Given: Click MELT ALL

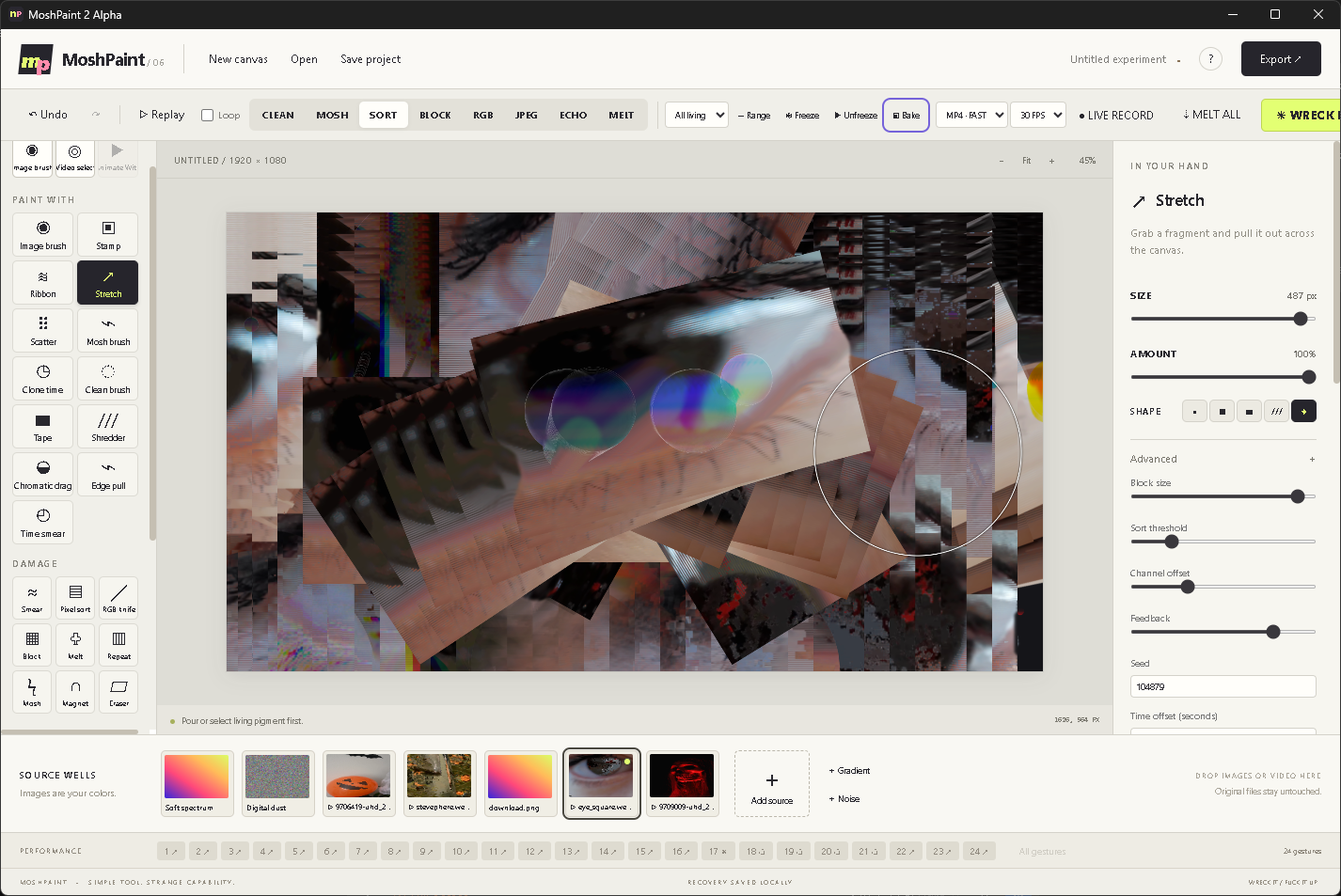Looking at the screenshot, I should click(1211, 115).
